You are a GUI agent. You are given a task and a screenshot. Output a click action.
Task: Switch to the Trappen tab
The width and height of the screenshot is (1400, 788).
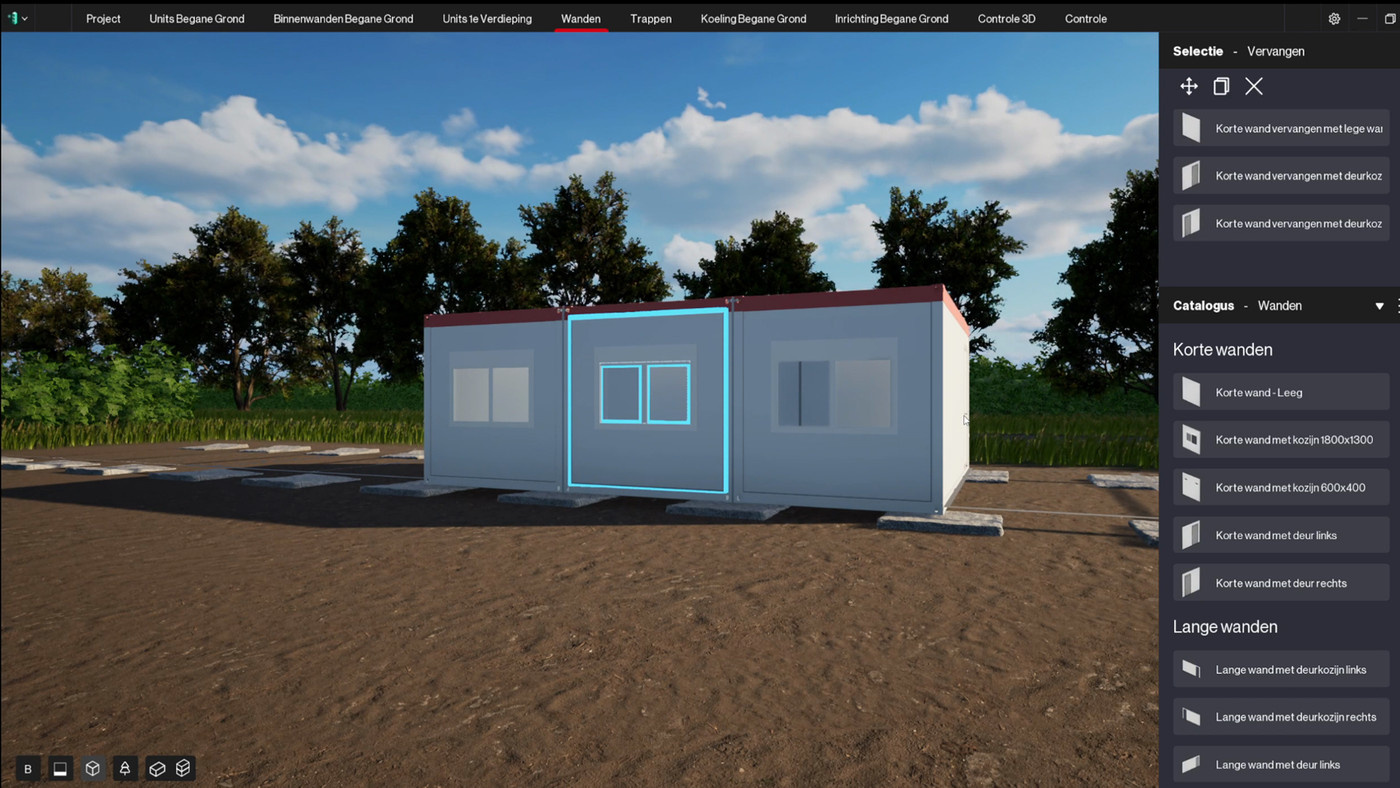[651, 19]
